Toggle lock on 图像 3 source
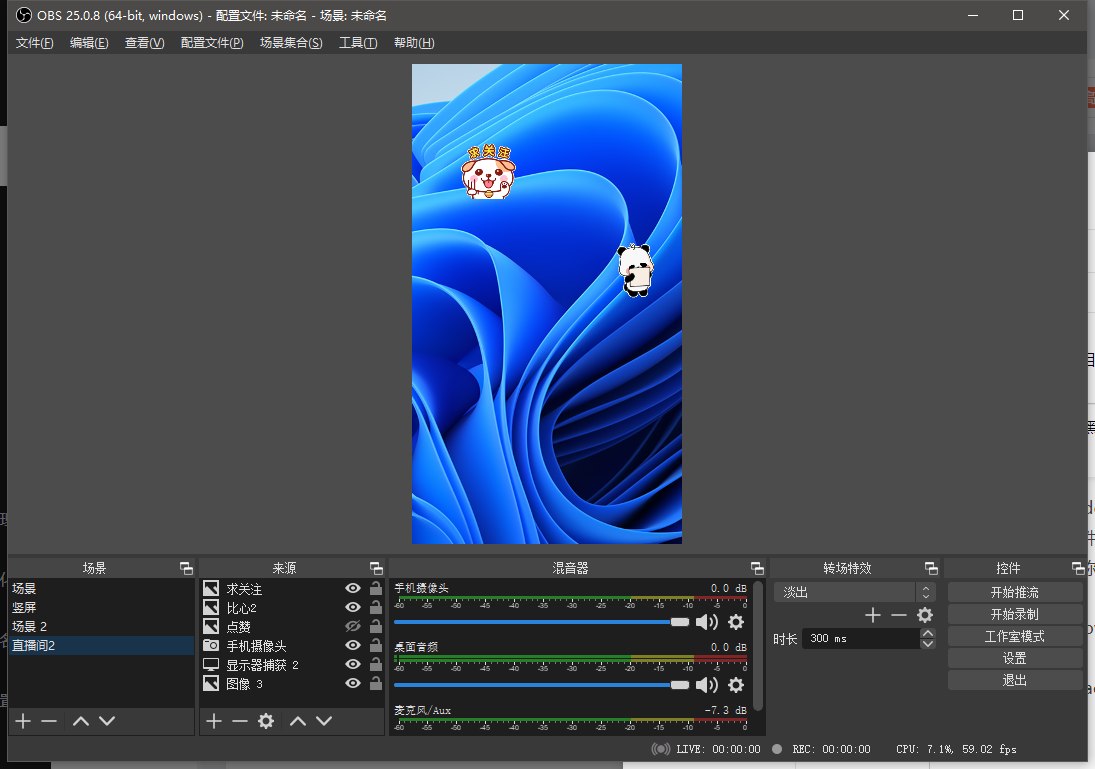This screenshot has height=769, width=1095. coord(376,682)
